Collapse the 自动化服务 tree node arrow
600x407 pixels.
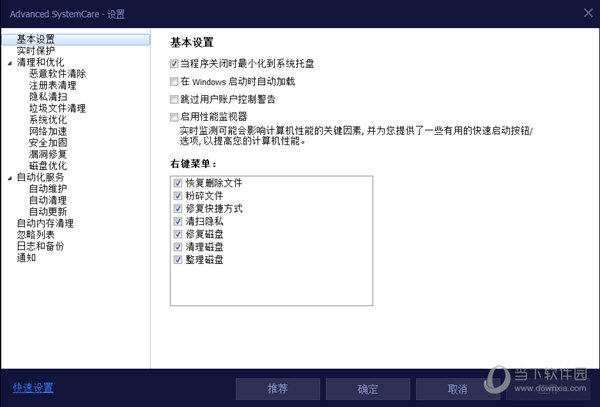tap(10, 178)
